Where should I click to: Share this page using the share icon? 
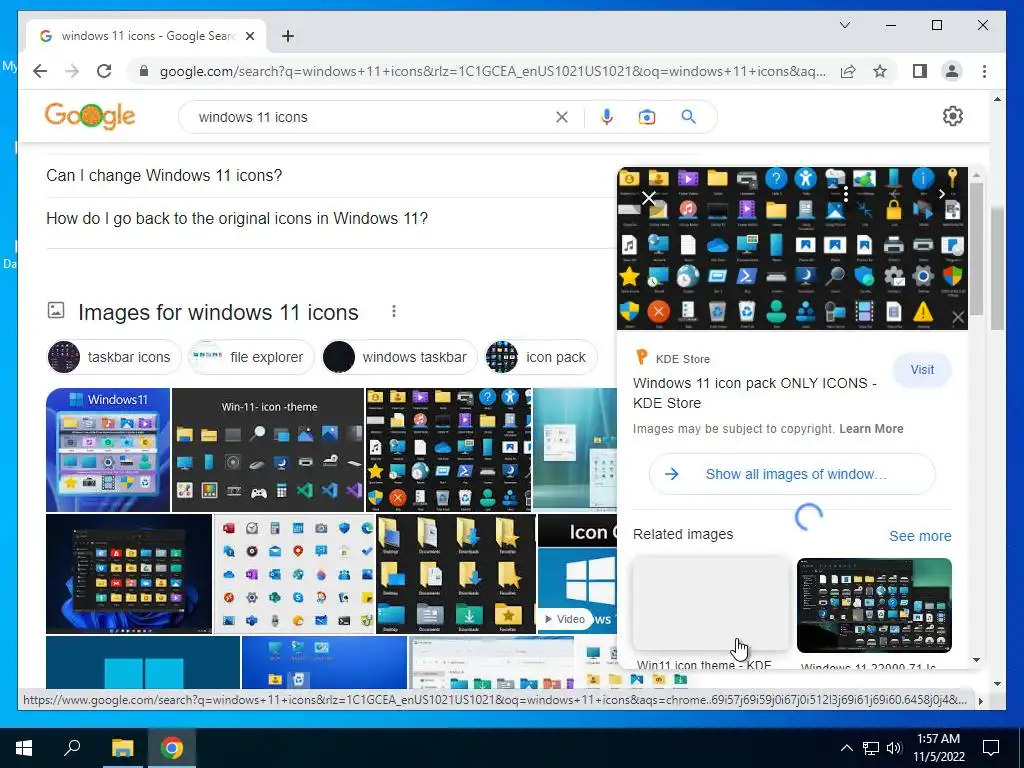(x=848, y=71)
